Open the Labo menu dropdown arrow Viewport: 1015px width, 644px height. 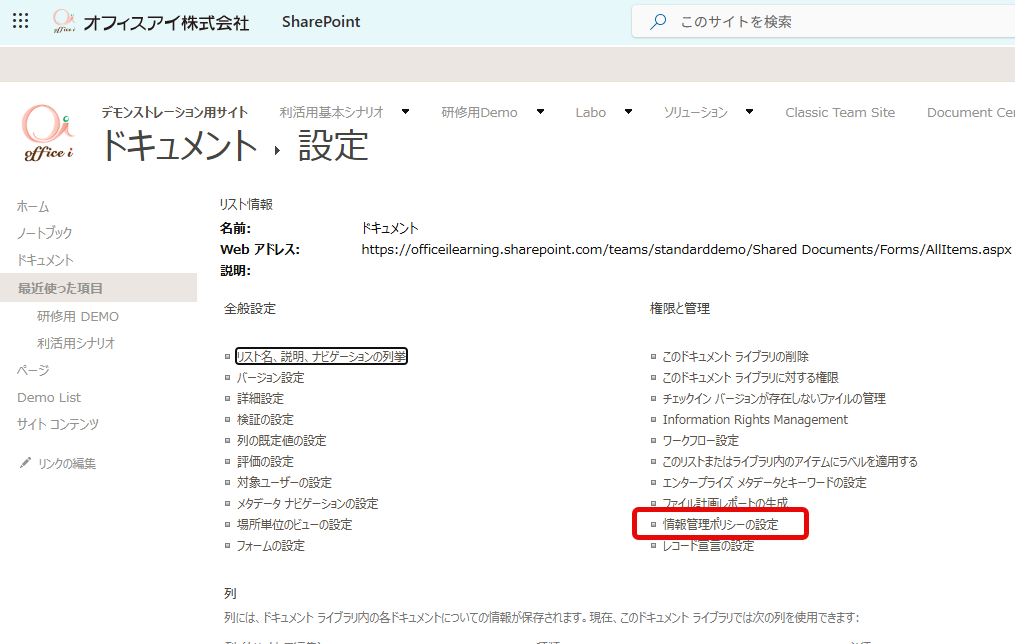point(628,112)
